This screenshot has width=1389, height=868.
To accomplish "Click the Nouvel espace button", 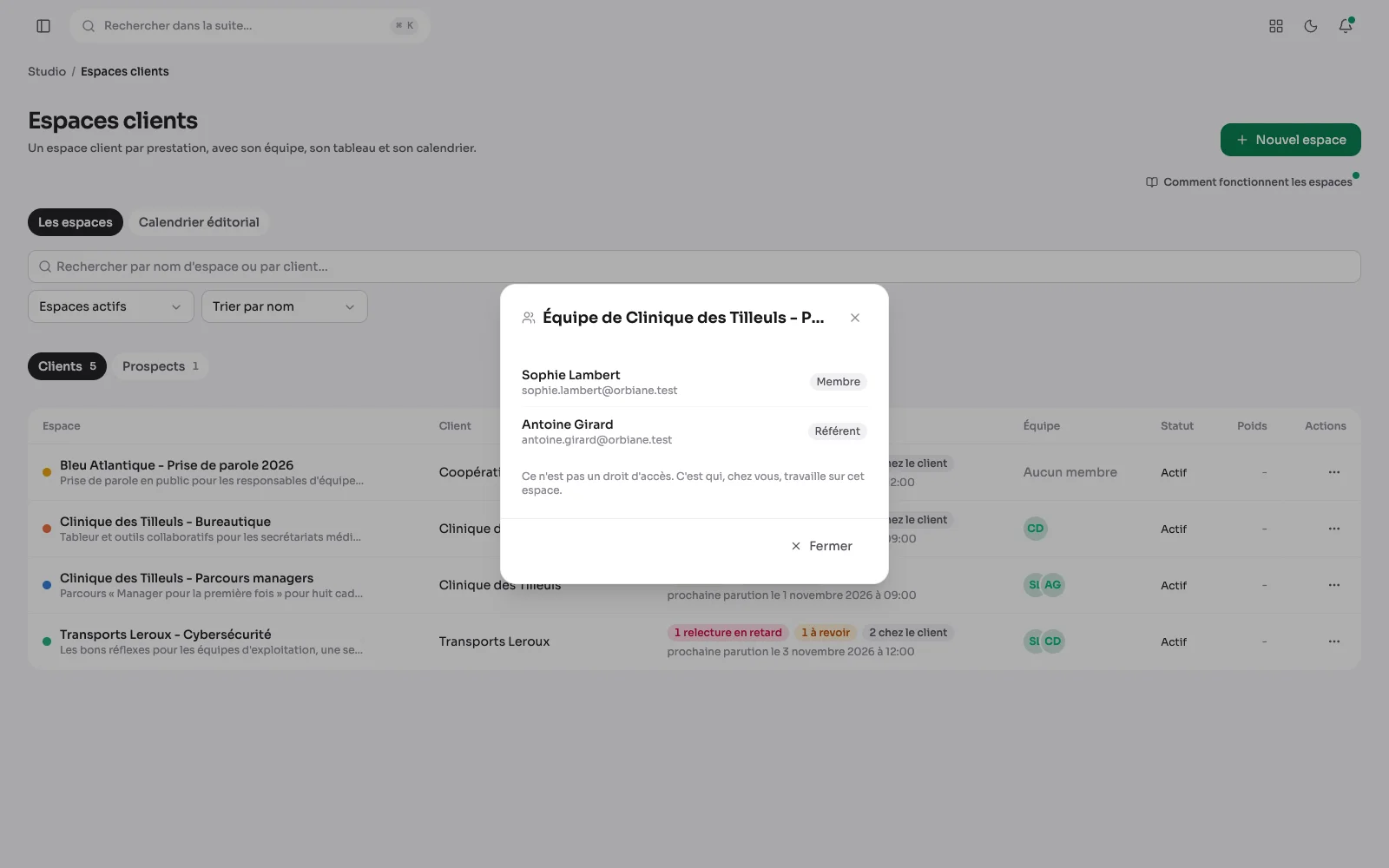I will (x=1291, y=140).
